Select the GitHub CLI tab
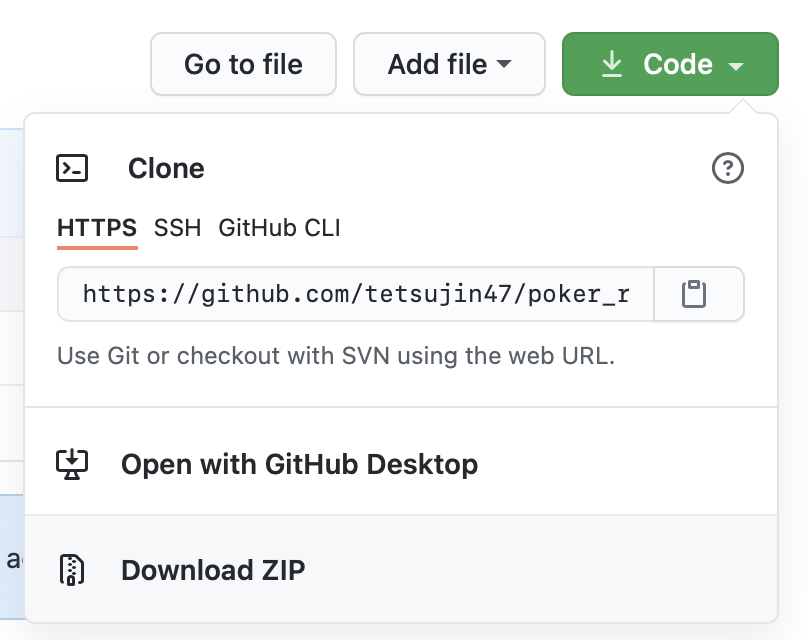 click(x=279, y=228)
